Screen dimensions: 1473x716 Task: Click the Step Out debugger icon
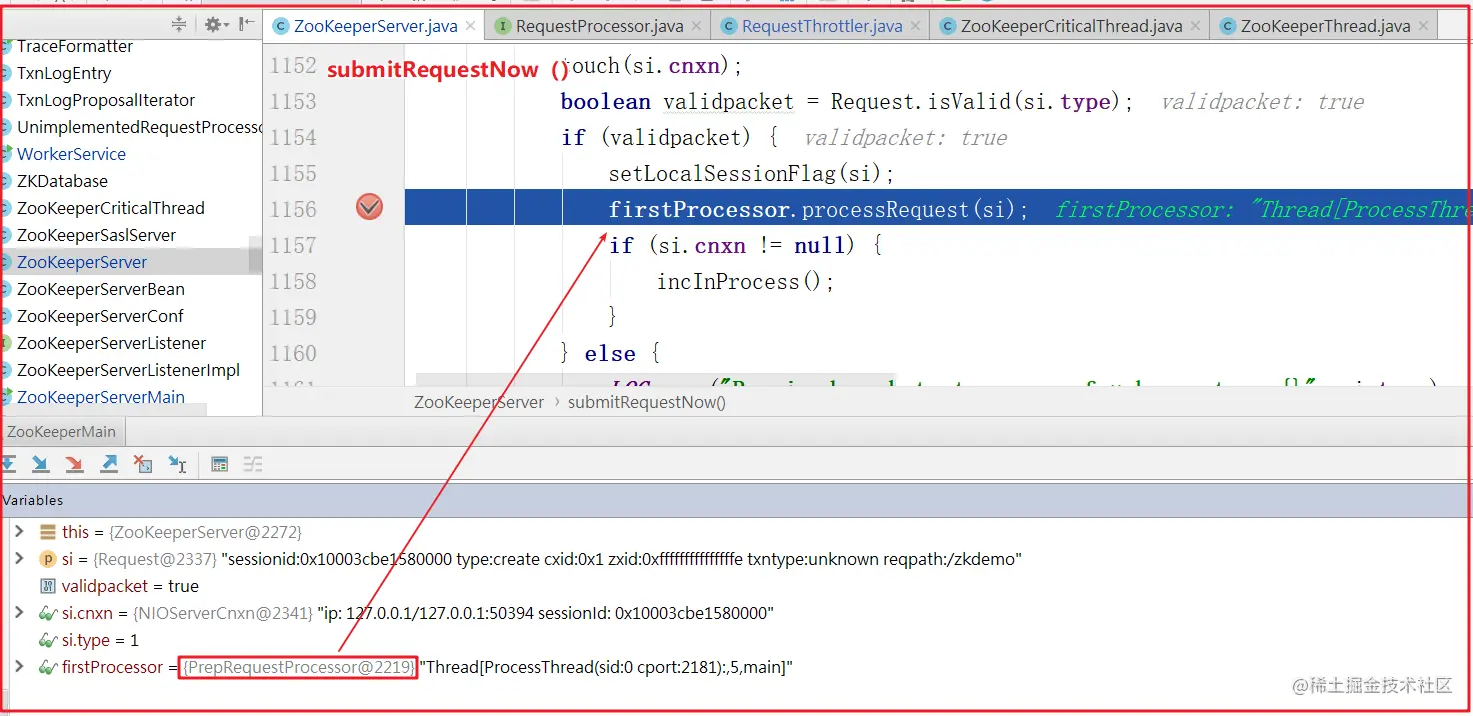(x=109, y=464)
